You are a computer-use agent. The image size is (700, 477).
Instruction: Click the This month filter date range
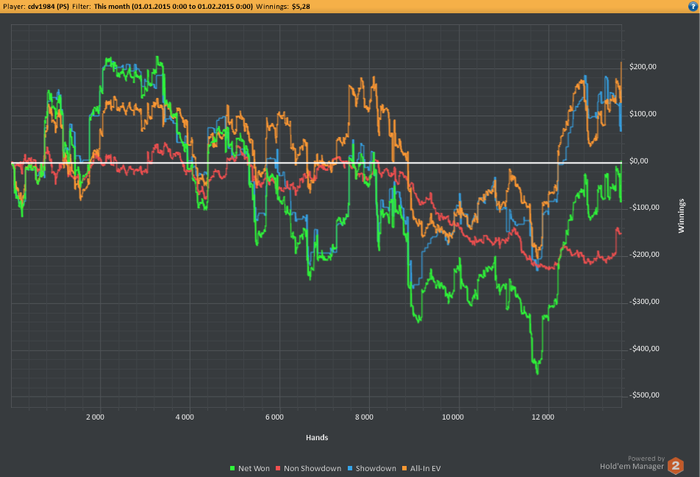click(x=173, y=7)
